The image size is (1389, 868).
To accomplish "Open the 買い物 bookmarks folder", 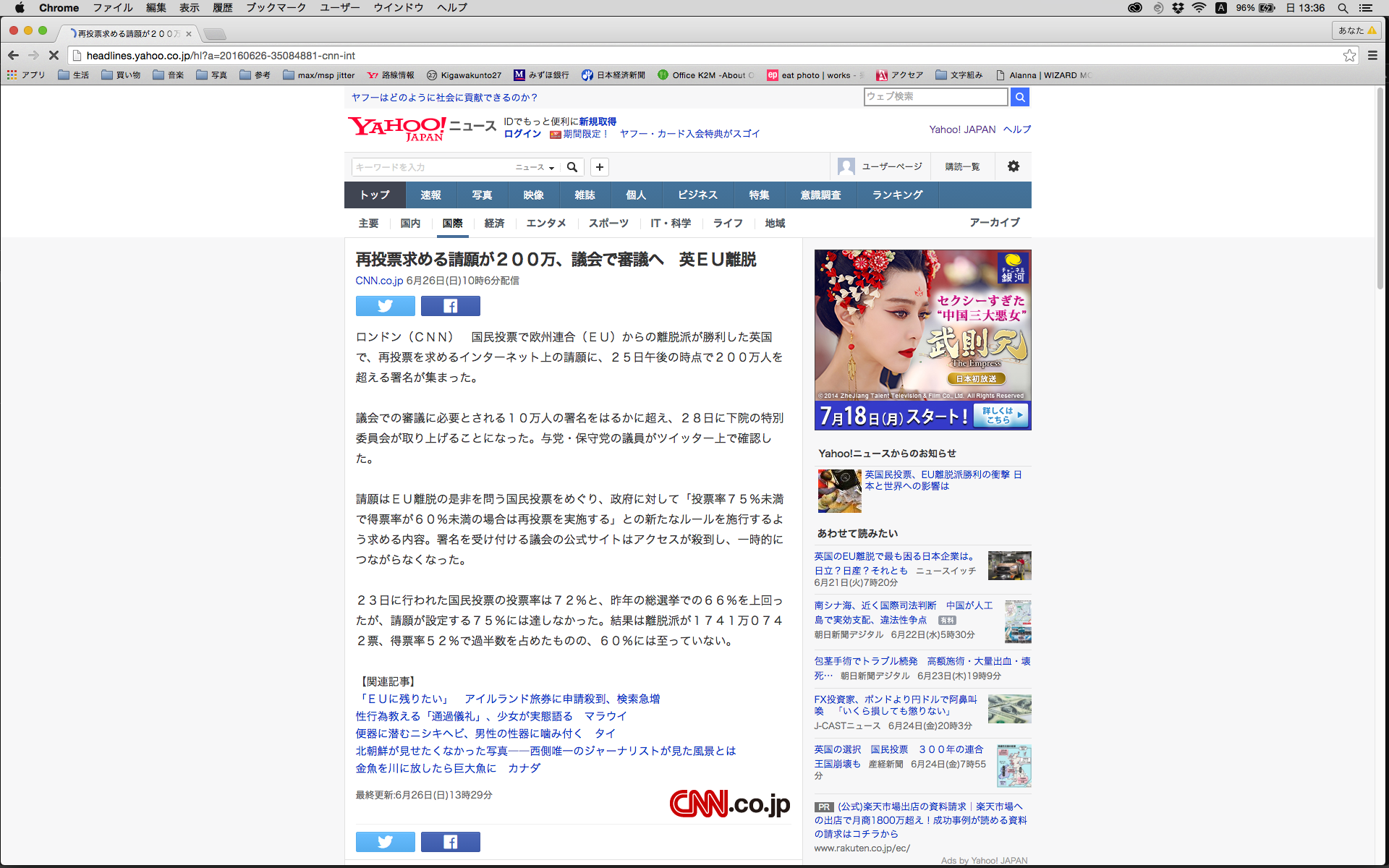I will 122,75.
